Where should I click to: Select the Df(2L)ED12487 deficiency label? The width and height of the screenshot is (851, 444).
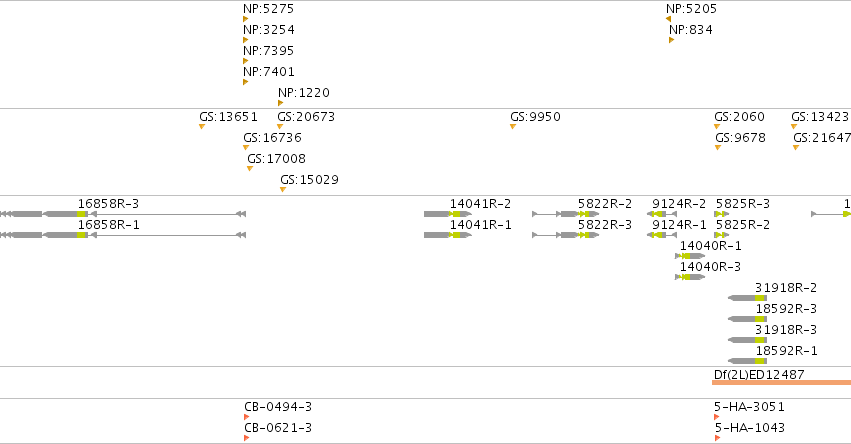(x=759, y=375)
